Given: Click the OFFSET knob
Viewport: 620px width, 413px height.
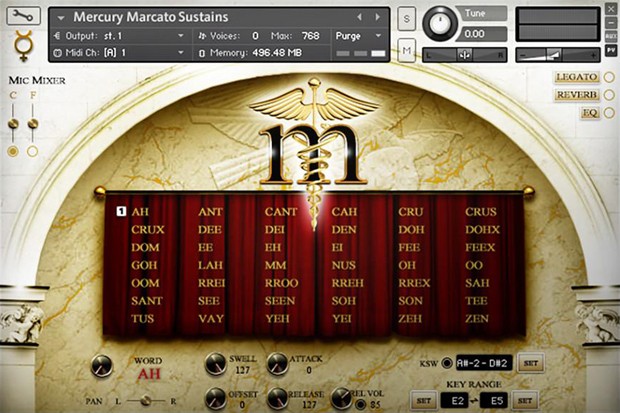Looking at the screenshot, I should 215,398.
